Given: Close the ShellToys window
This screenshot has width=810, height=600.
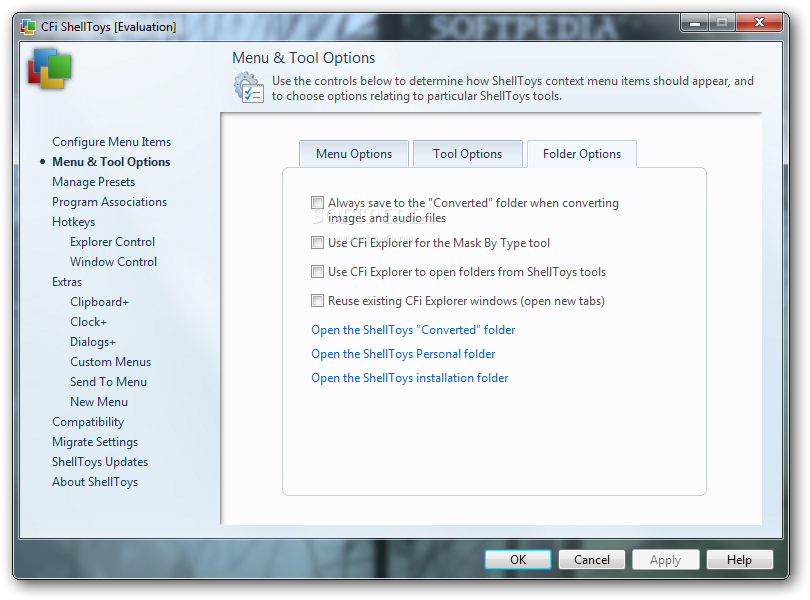Looking at the screenshot, I should coord(759,23).
